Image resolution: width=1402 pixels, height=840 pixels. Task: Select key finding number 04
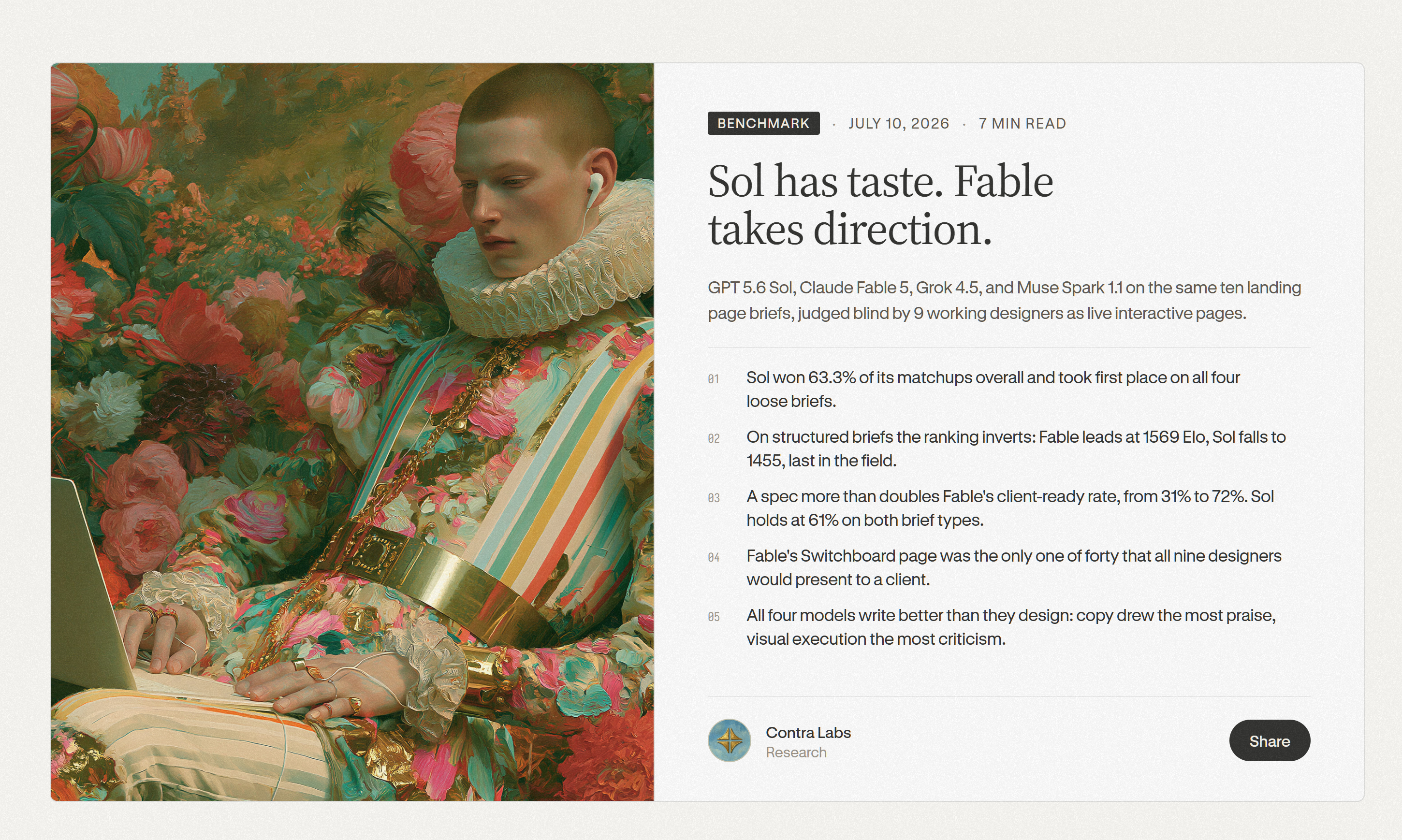[x=714, y=558]
